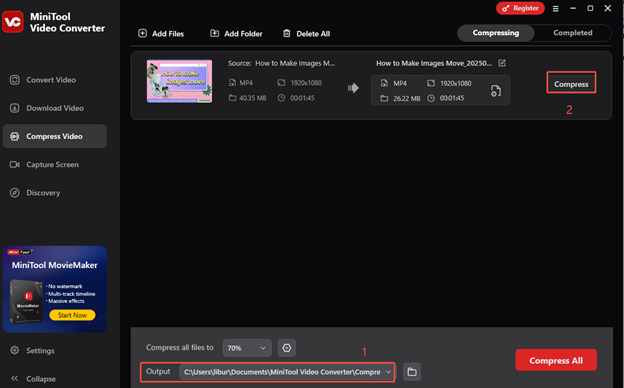Click the Add Files button
624x388 pixels.
point(161,34)
